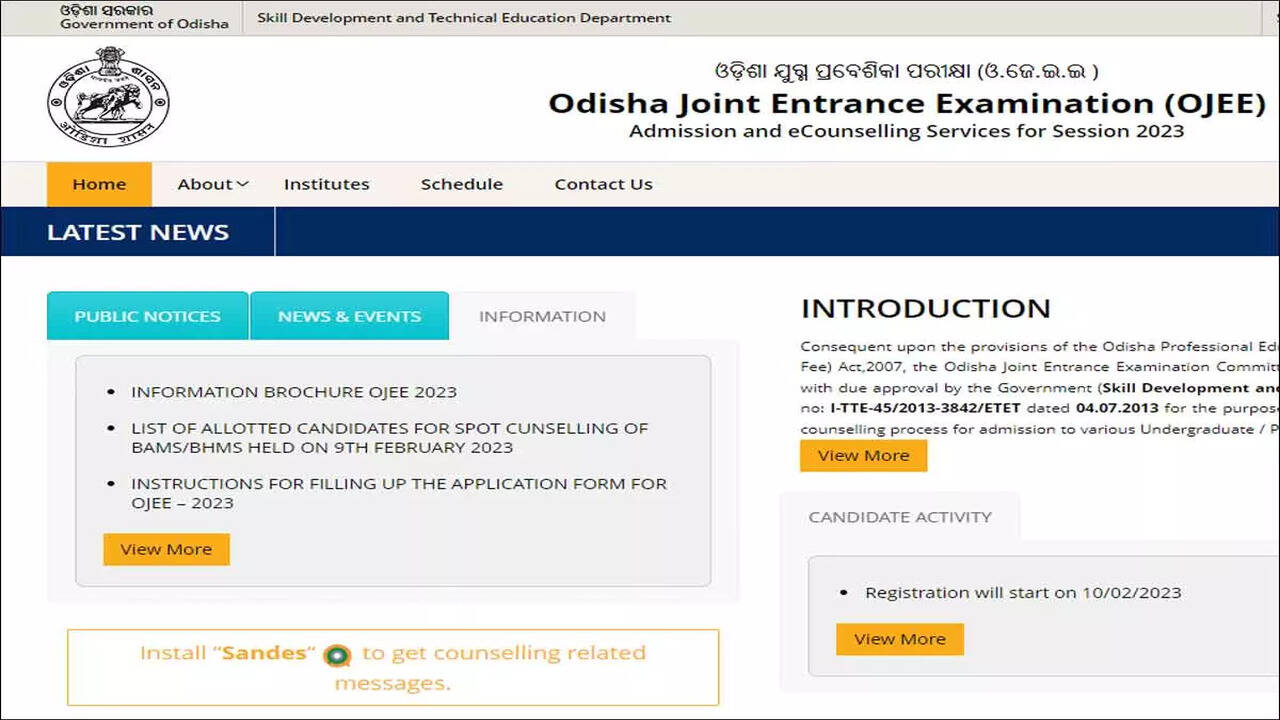
Task: Click View More in the Introduction section
Action: [x=863, y=455]
